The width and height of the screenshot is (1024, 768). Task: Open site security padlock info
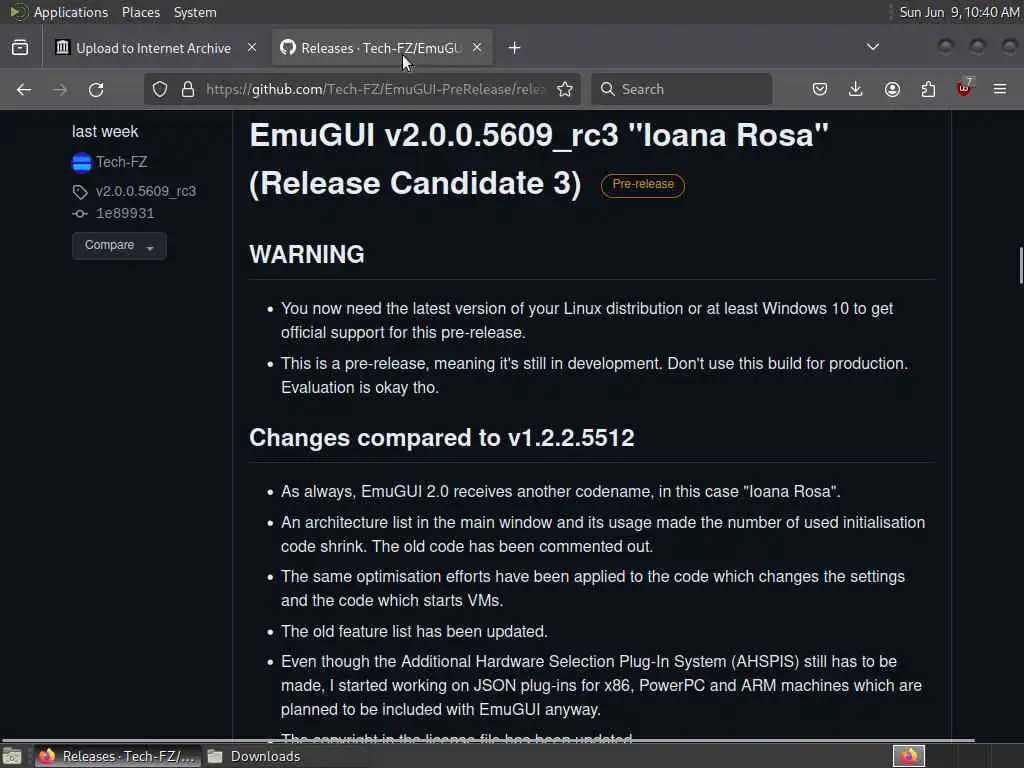point(188,89)
